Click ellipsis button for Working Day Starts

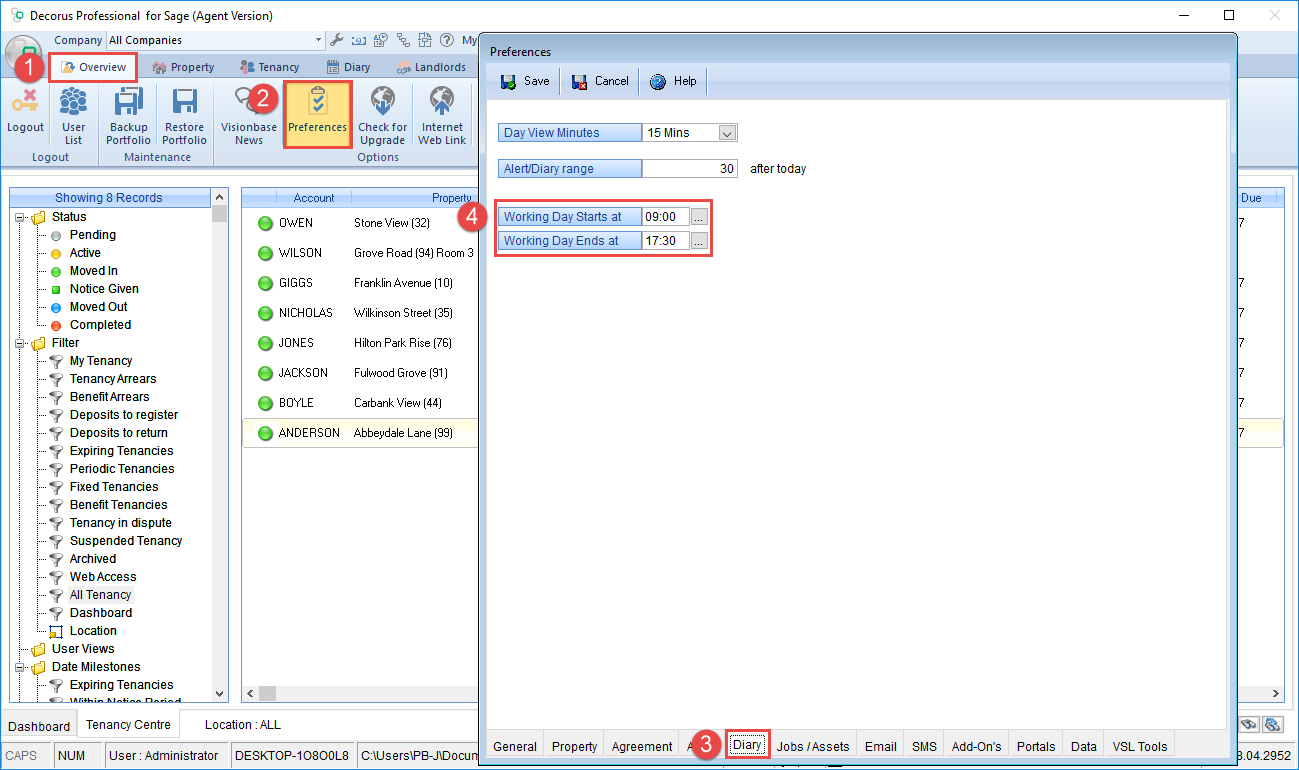pos(699,216)
